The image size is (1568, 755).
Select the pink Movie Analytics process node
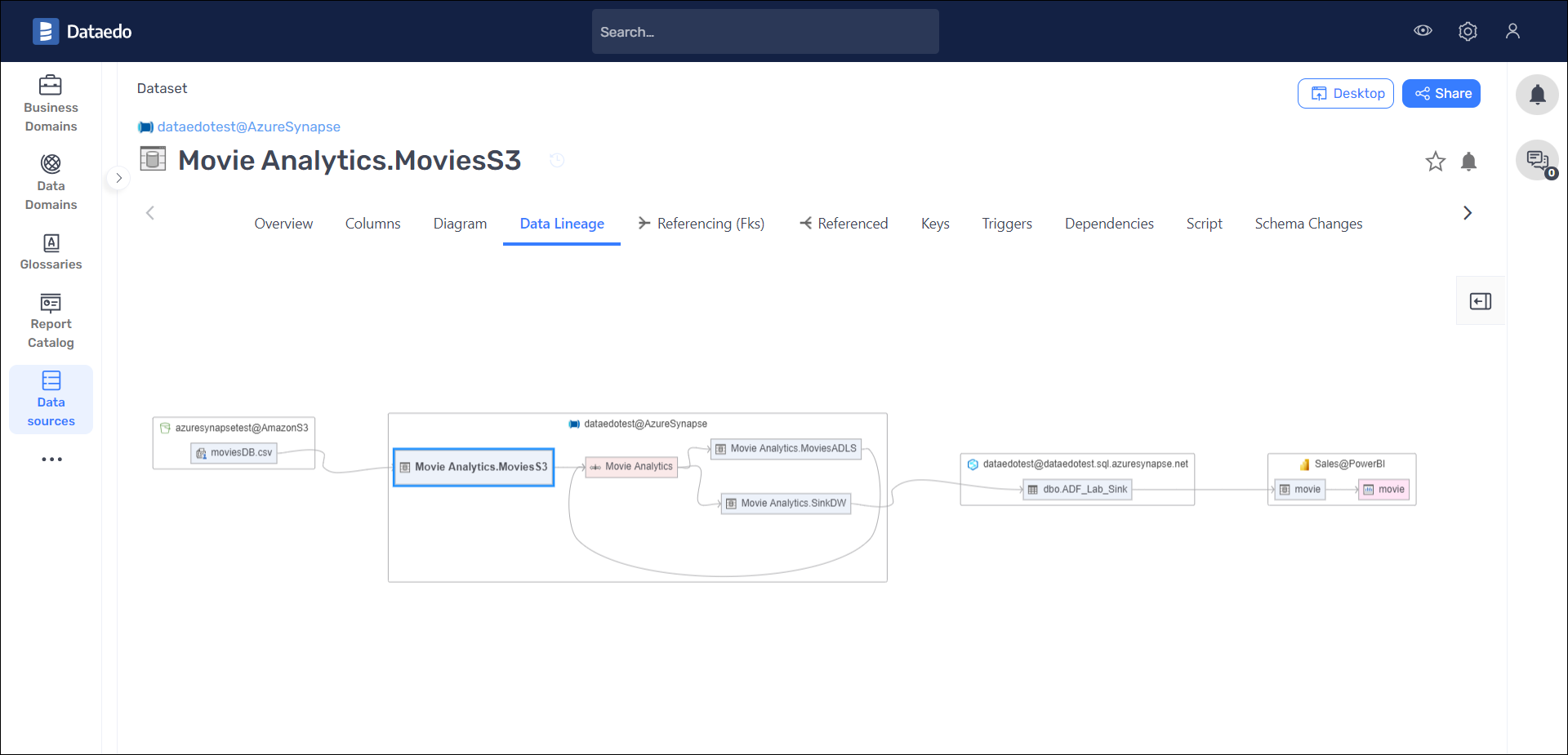[x=631, y=467]
